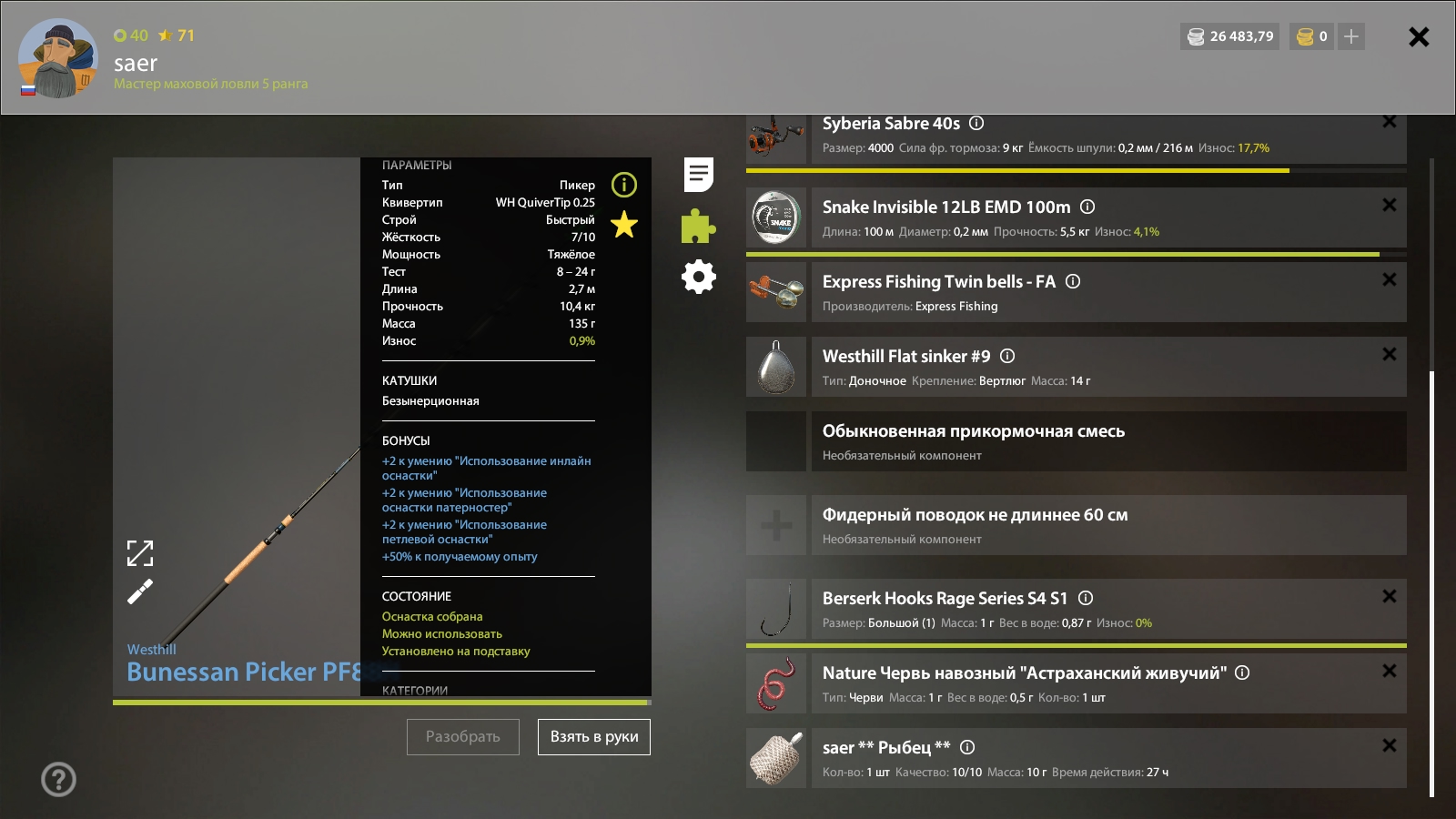This screenshot has height=819, width=1456.
Task: Open the rod info circle icon
Action: (624, 185)
